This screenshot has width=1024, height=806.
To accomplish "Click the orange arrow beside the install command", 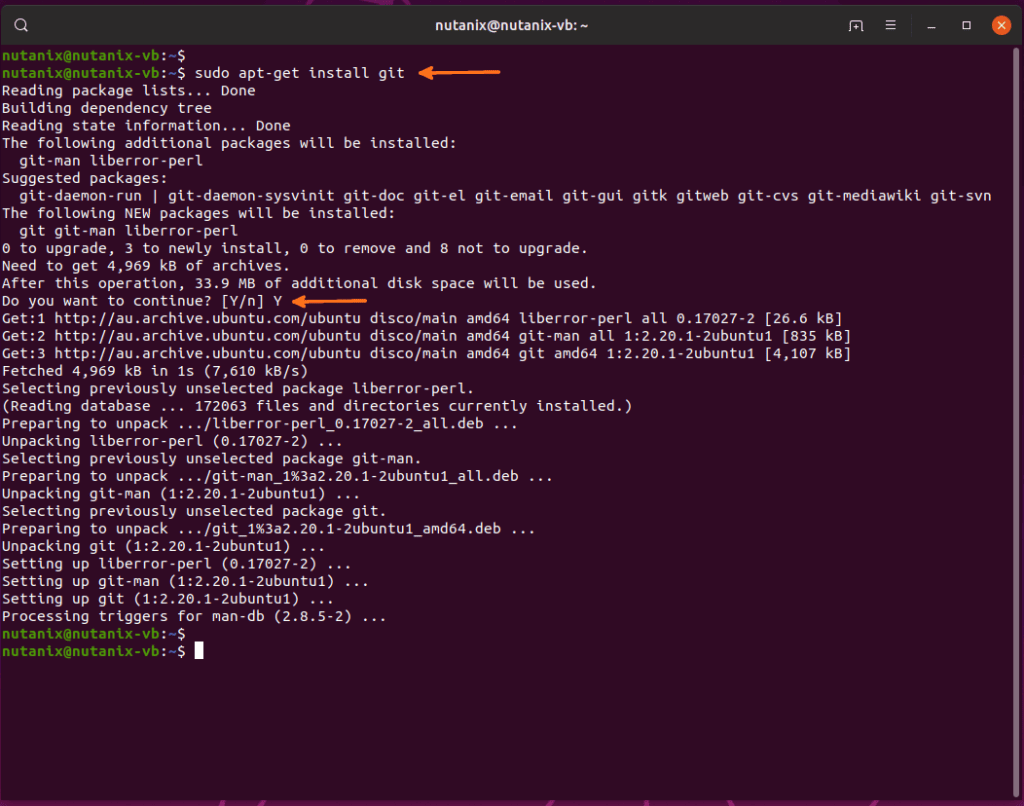I will (459, 72).
